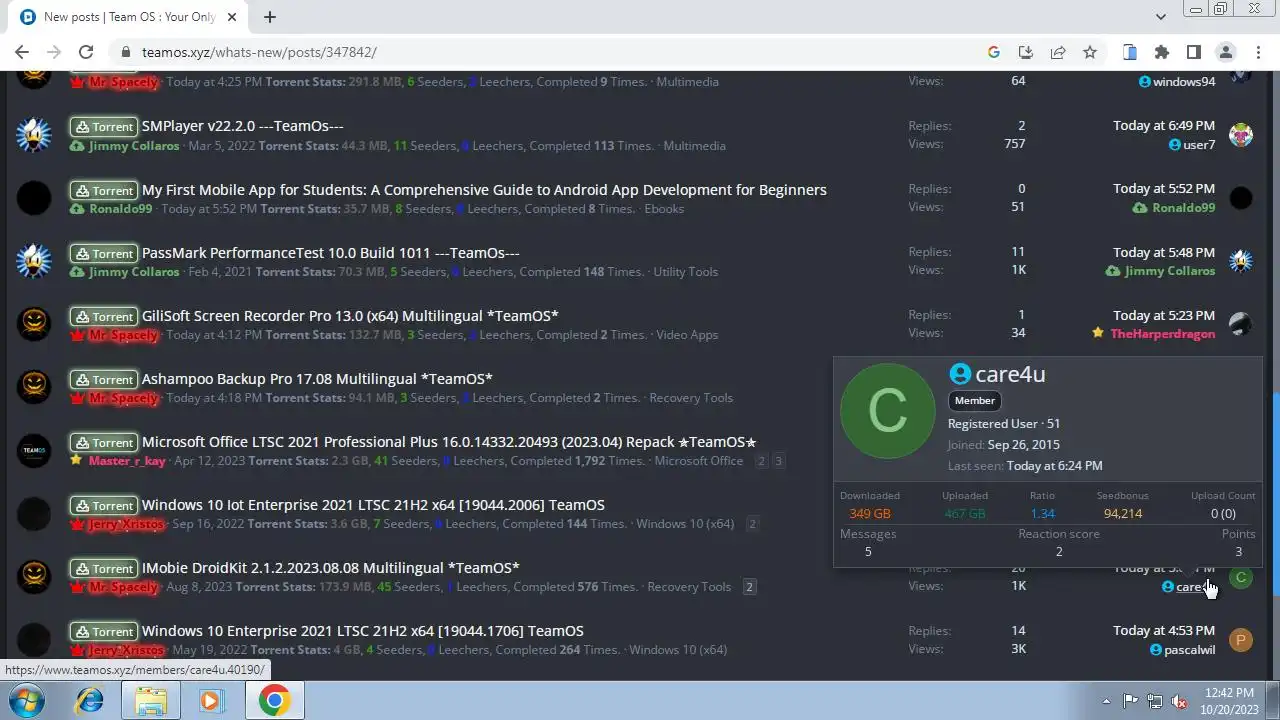This screenshot has height=720, width=1280.
Task: Click the green C avatar beside care4u
Action: (x=1241, y=577)
